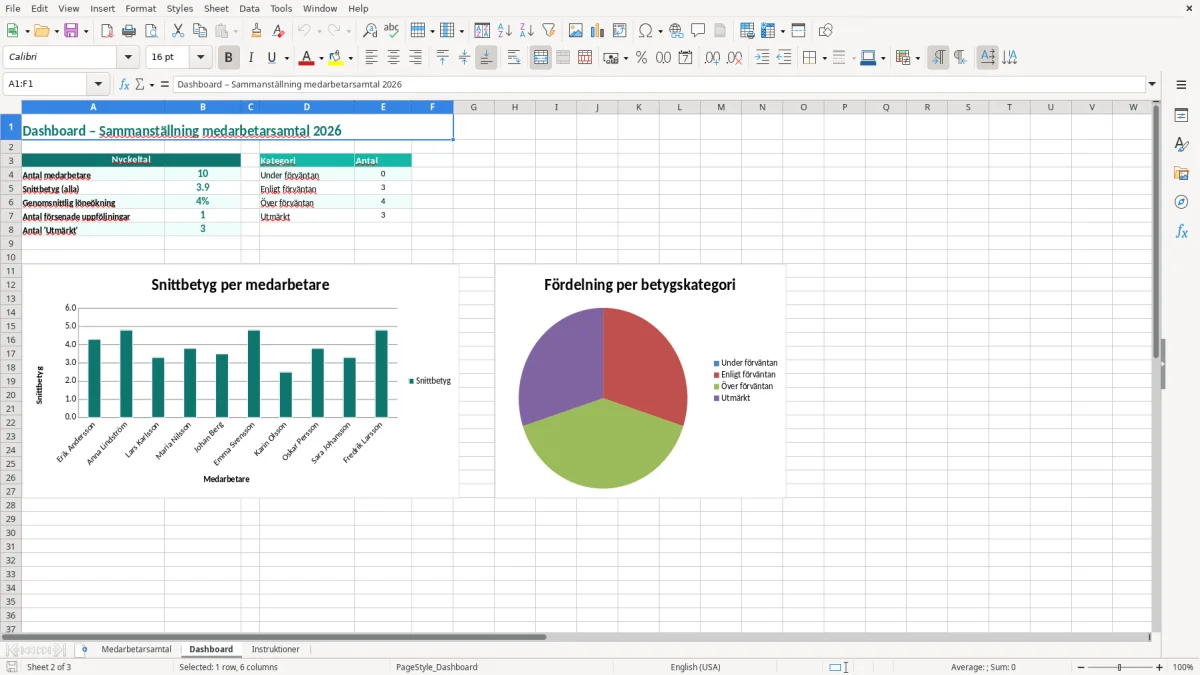
Task: Toggle Bold formatting
Action: pos(229,58)
